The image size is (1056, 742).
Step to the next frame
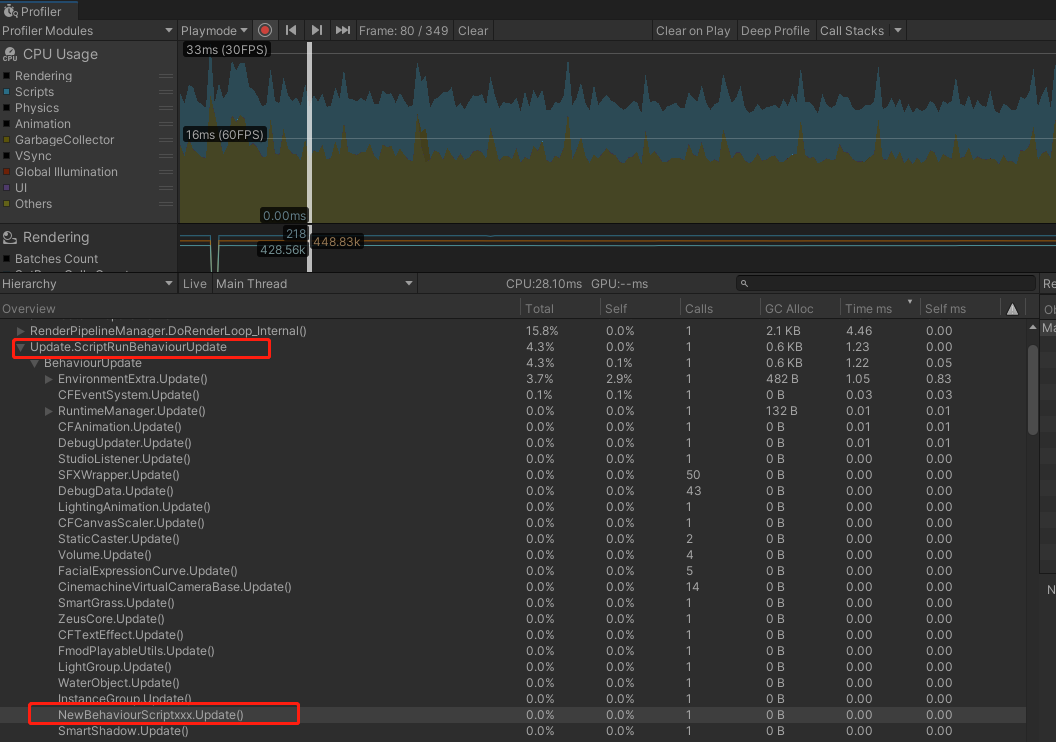pos(317,30)
